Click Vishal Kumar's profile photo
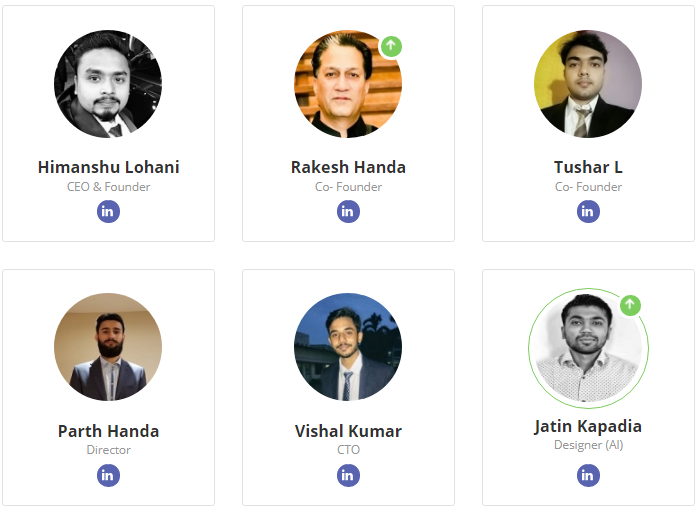The height and width of the screenshot is (511, 698). pyautogui.click(x=348, y=347)
